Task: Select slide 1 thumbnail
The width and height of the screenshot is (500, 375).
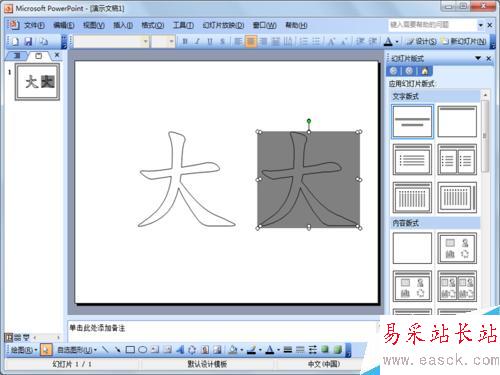Action: [x=38, y=82]
